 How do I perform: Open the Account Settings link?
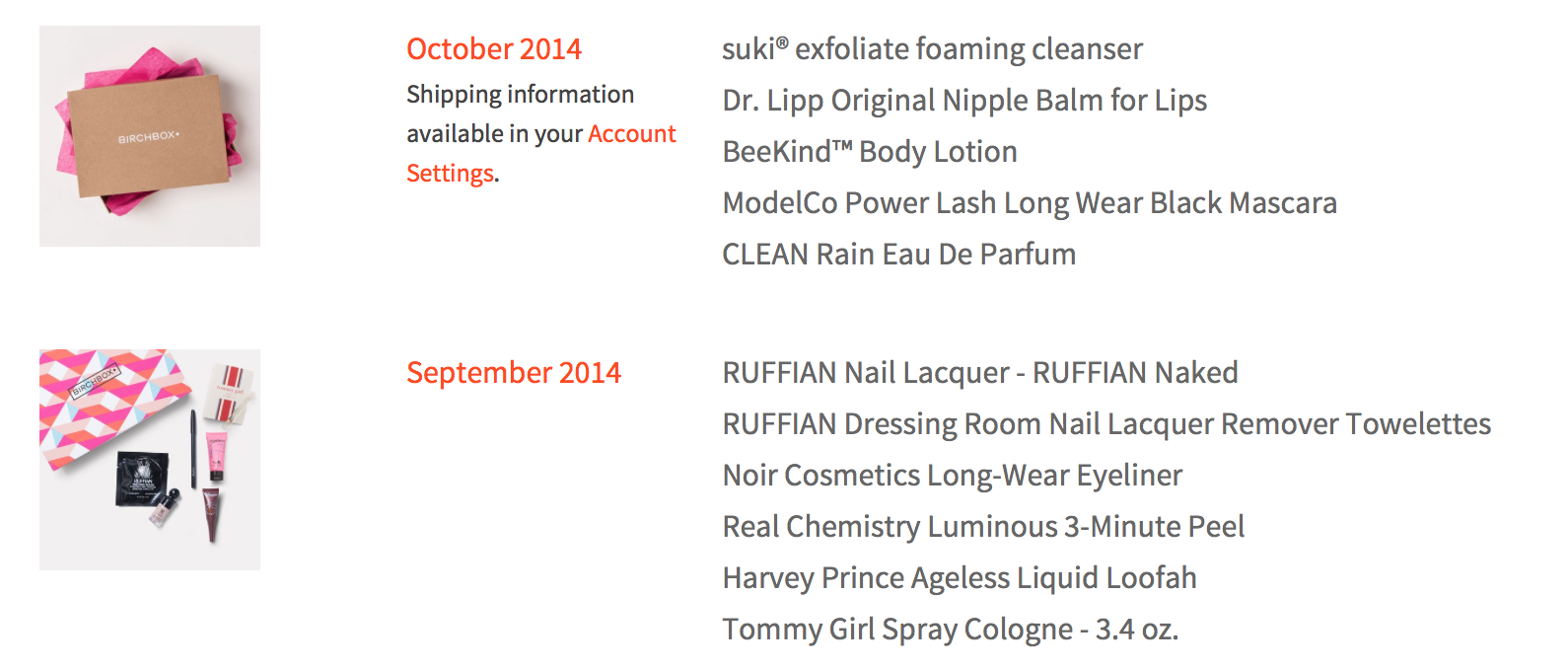point(541,153)
